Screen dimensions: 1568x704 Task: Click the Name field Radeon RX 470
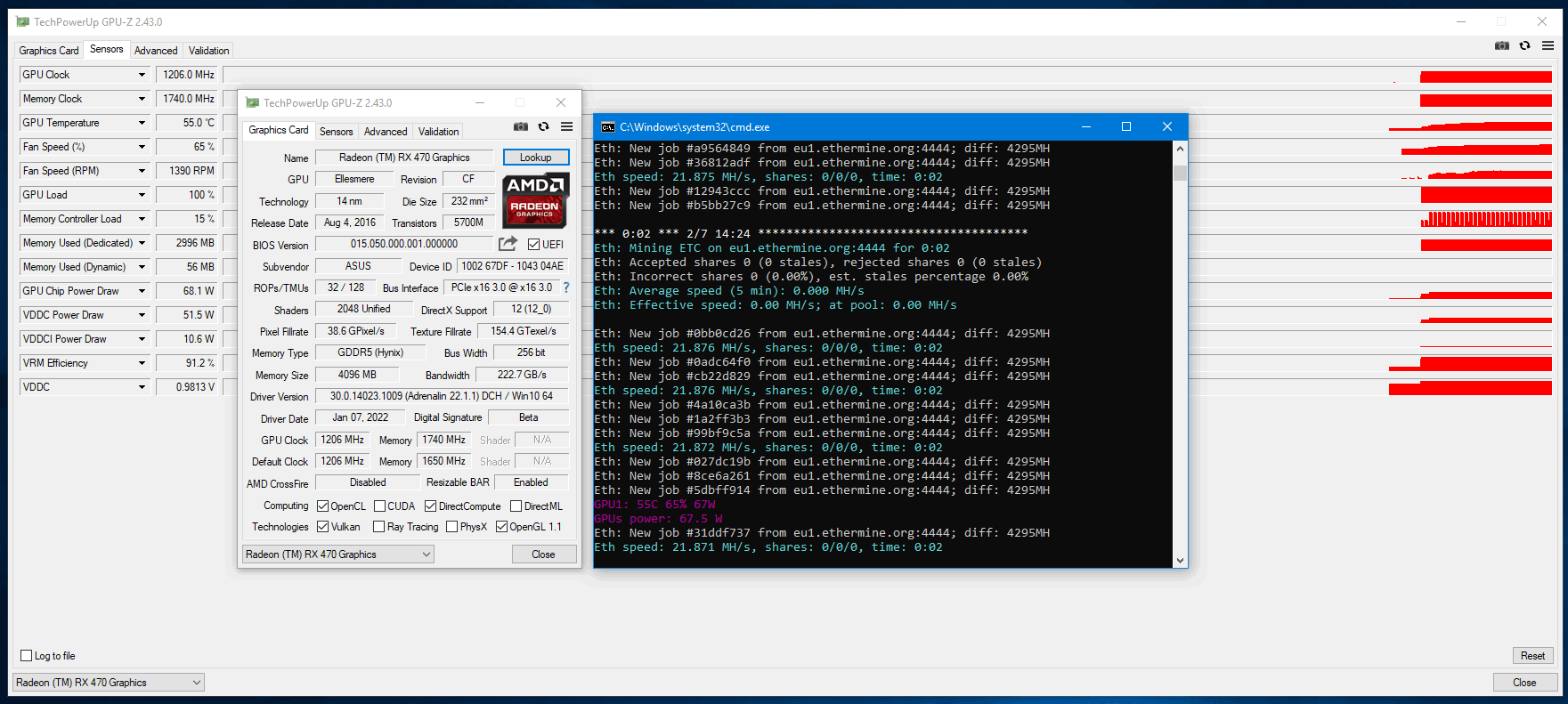(x=404, y=158)
